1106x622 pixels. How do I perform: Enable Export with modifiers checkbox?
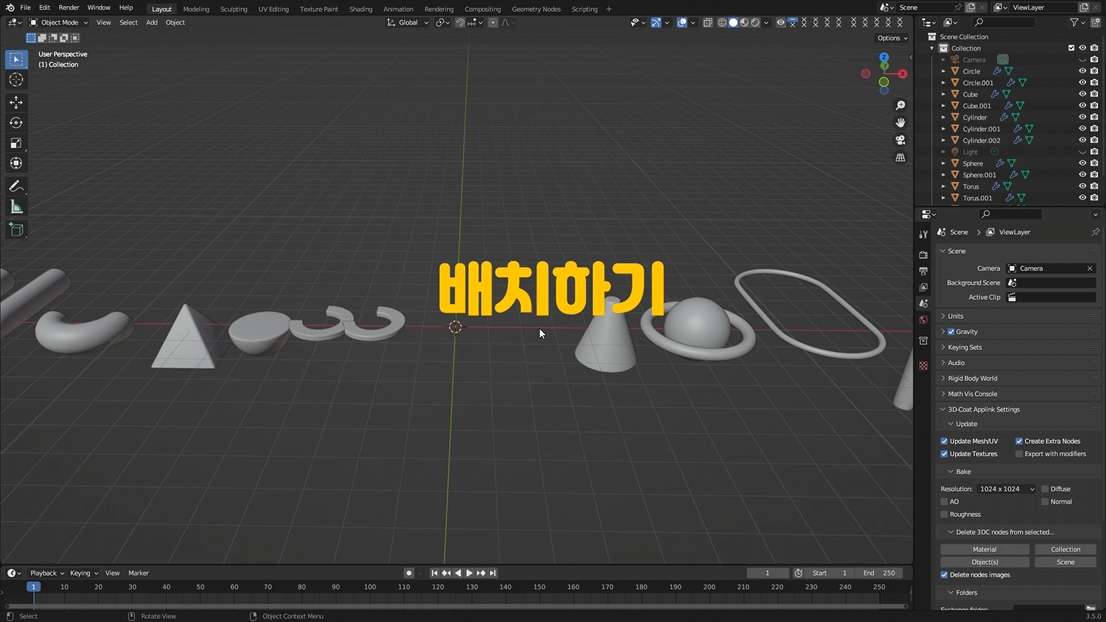(1019, 454)
